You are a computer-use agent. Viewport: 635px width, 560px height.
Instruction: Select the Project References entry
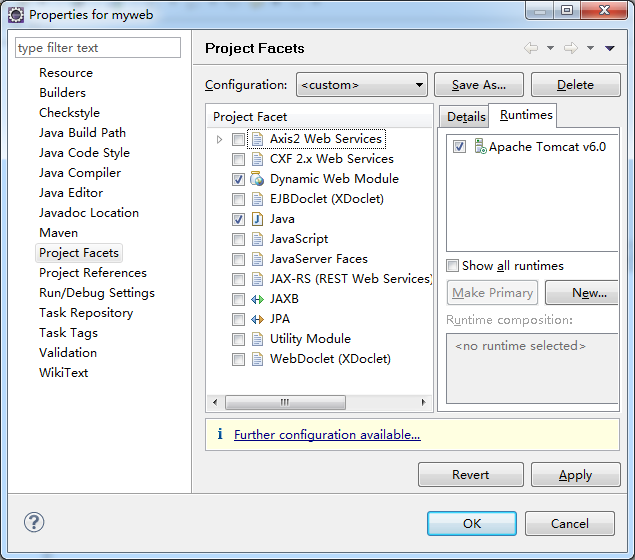93,273
